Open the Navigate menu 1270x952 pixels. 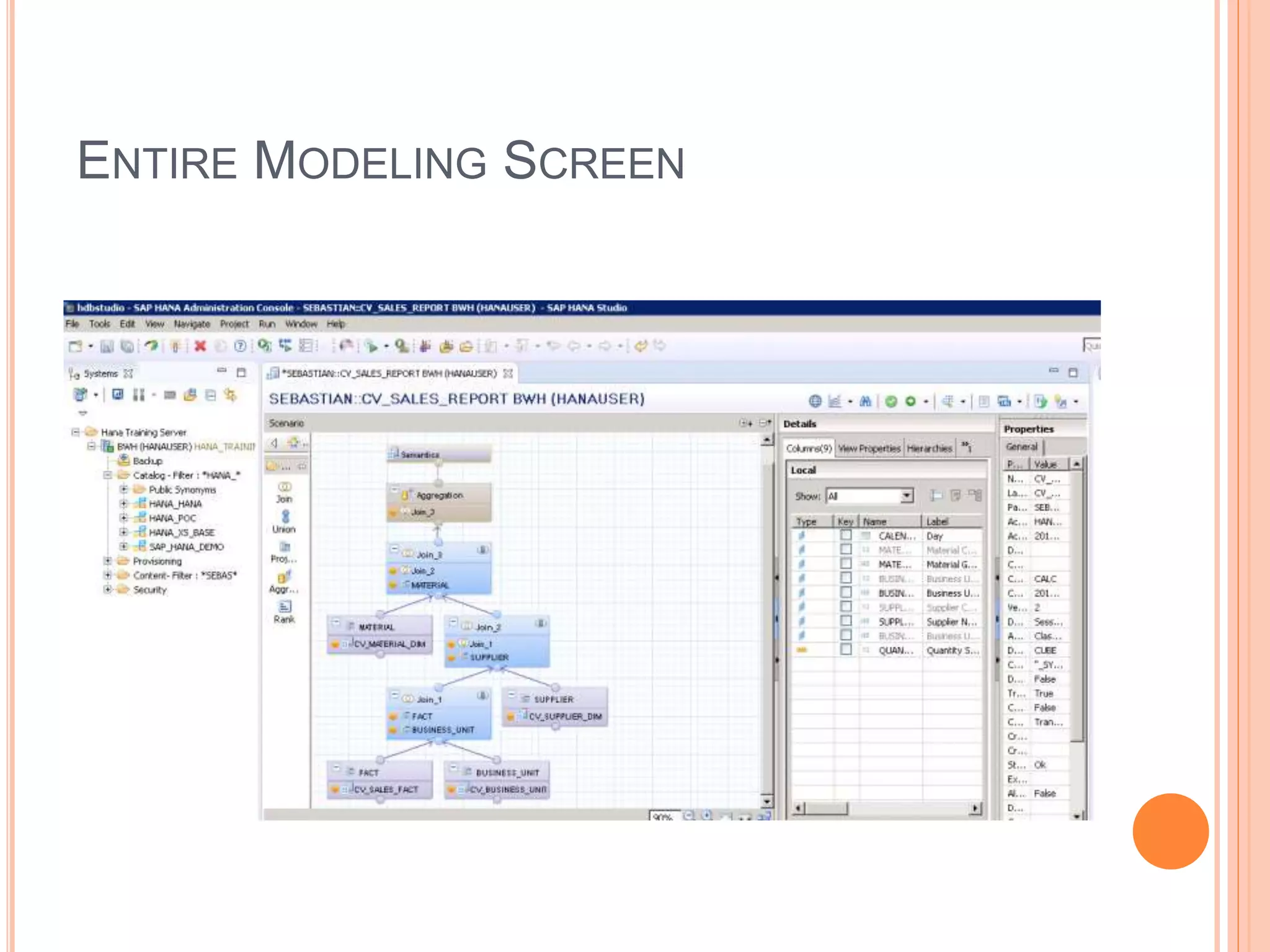point(192,324)
